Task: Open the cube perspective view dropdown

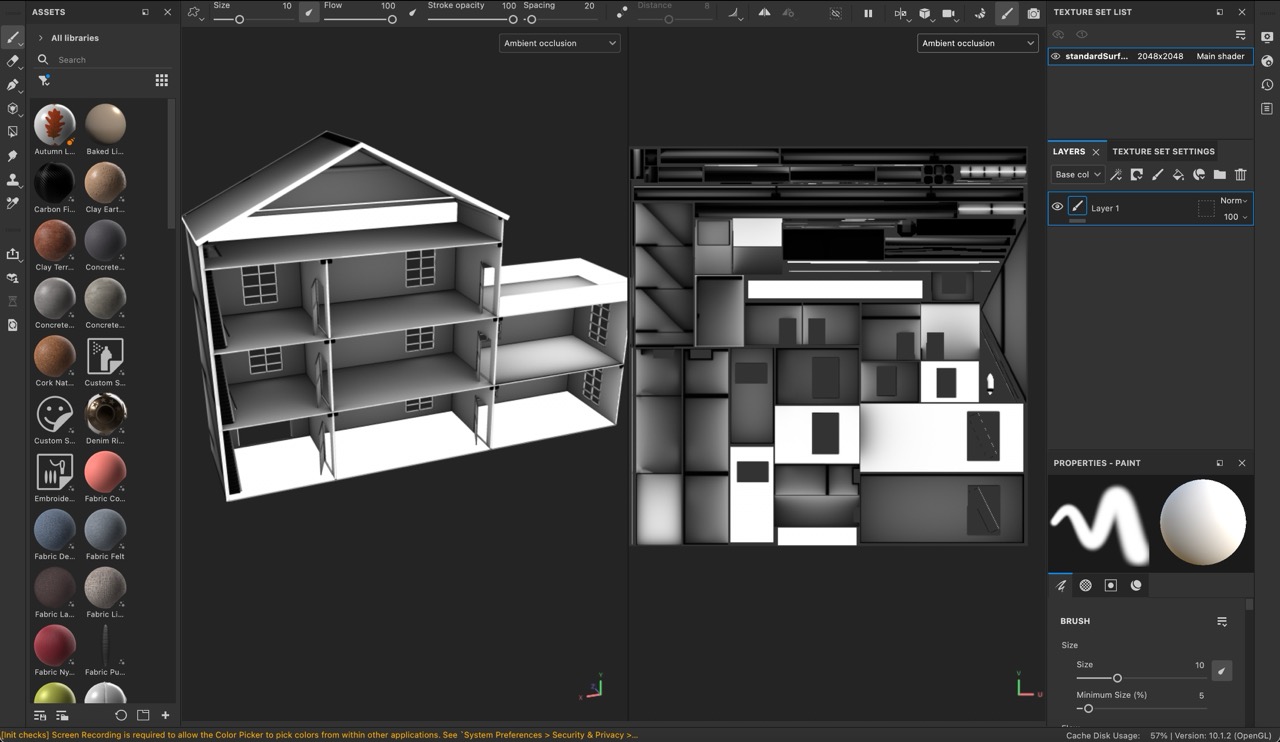Action: pos(925,13)
